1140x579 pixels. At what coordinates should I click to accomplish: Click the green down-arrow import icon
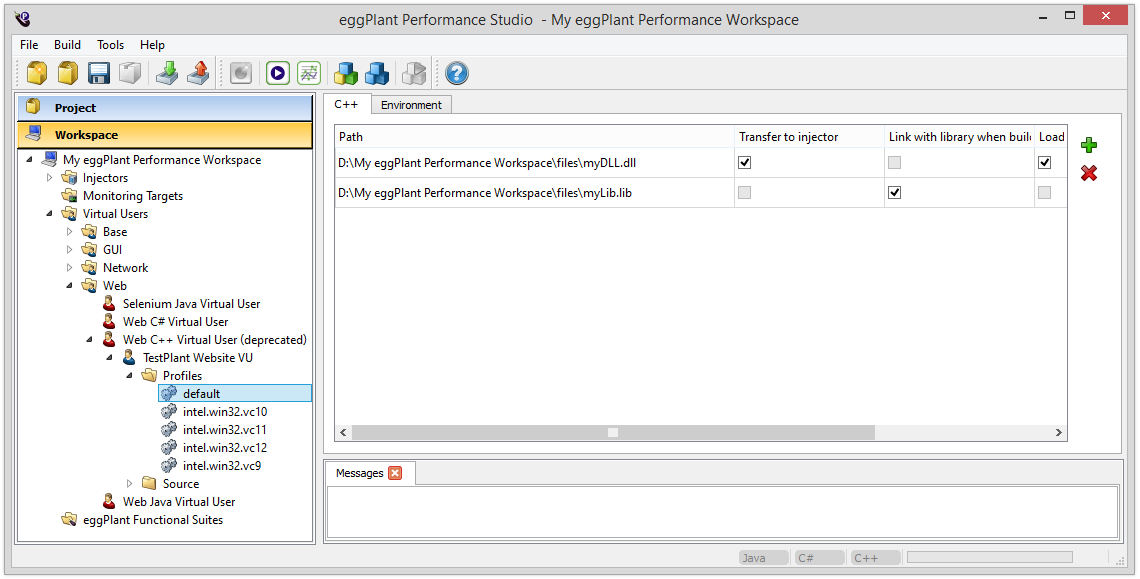click(x=166, y=73)
